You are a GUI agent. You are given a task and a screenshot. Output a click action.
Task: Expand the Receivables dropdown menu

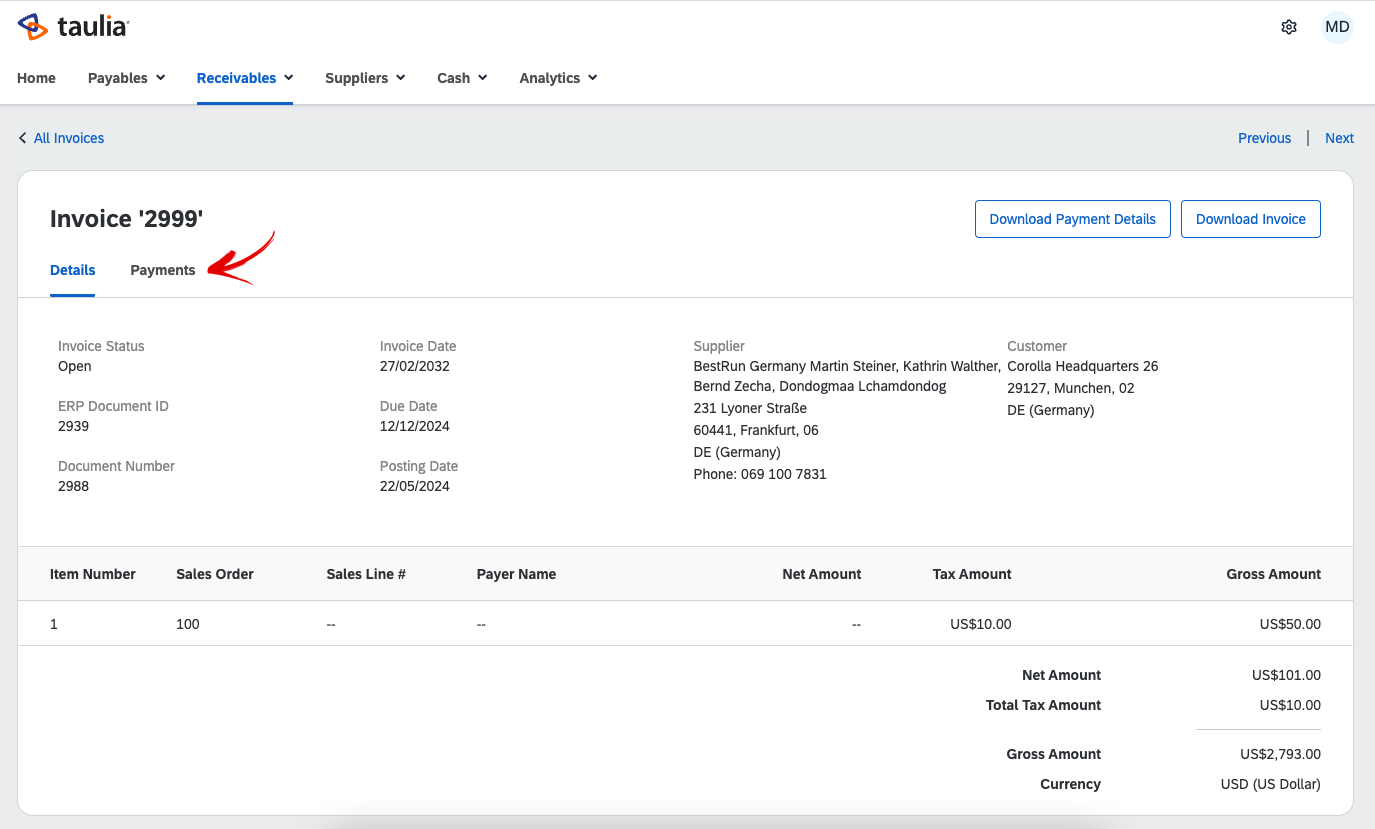[245, 78]
